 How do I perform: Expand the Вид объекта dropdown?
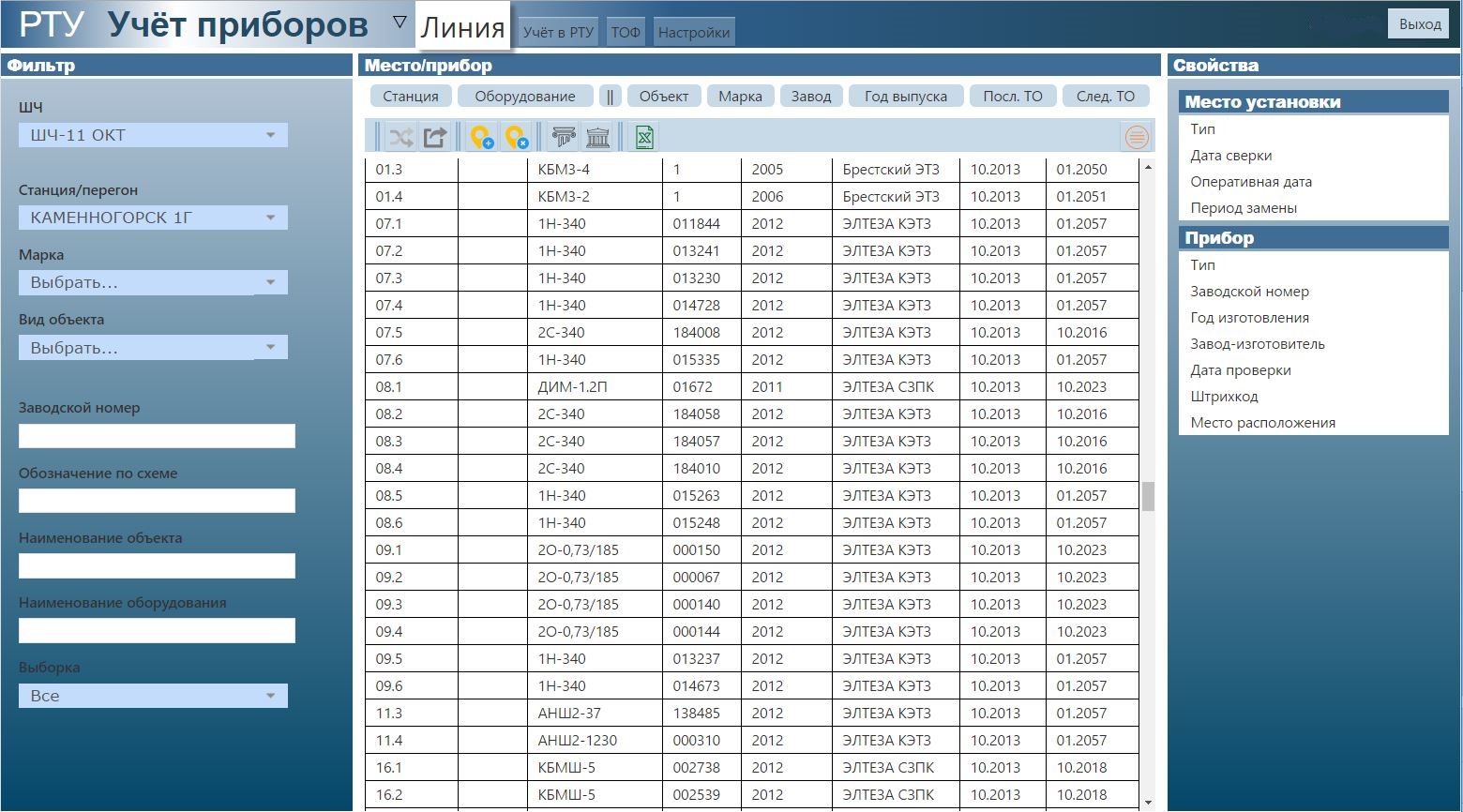153,348
